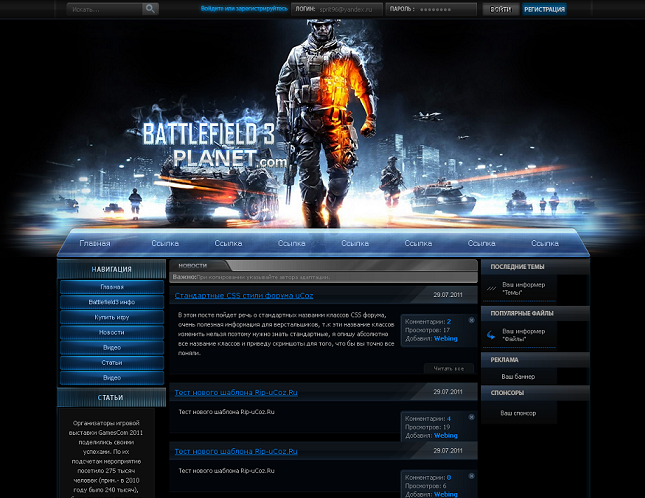
Task: Click the ПОПУЛЯРНЫЕ ФАЙЛЫ block header
Action: click(535, 313)
